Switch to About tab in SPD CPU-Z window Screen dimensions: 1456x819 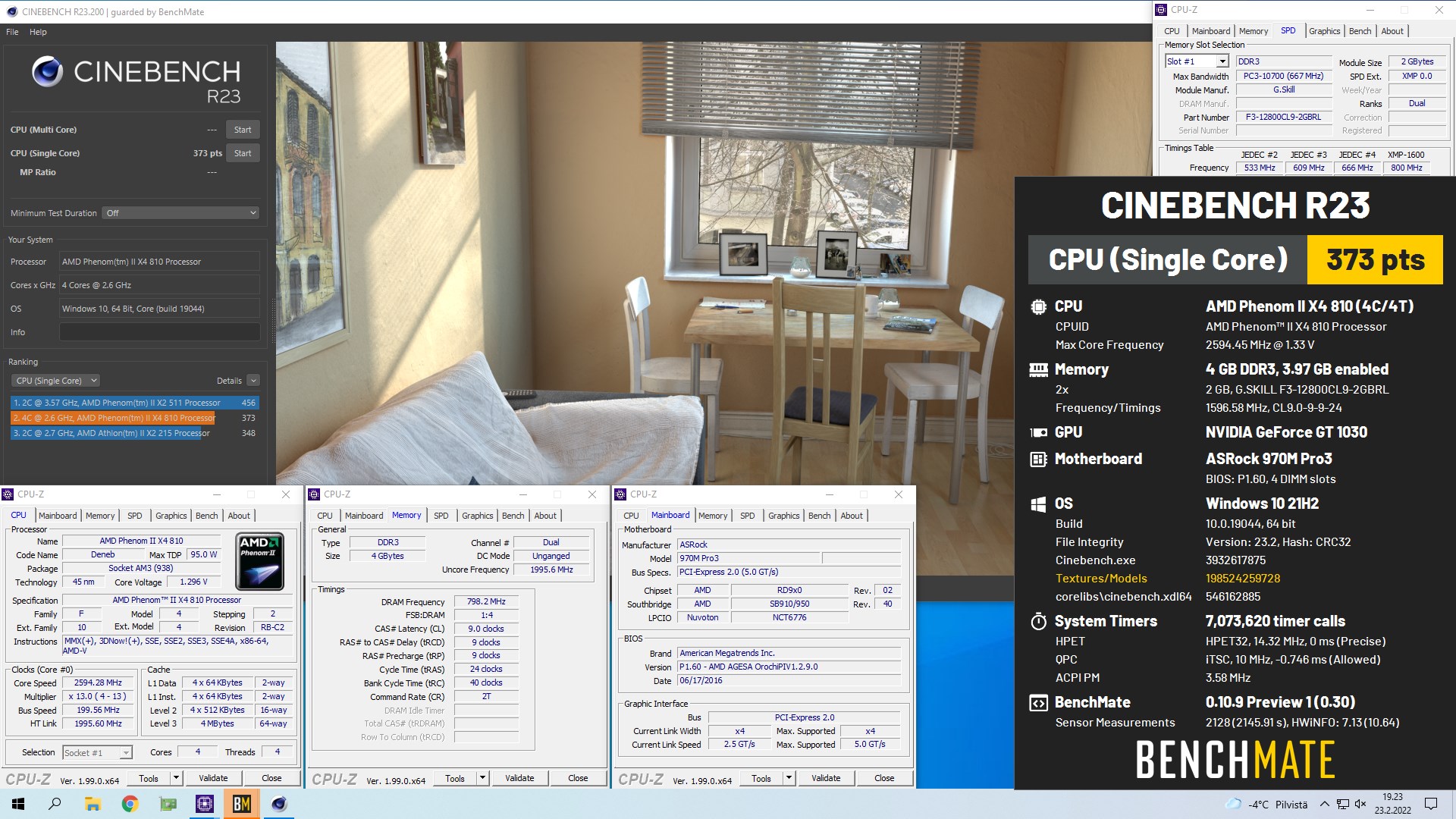(1392, 31)
